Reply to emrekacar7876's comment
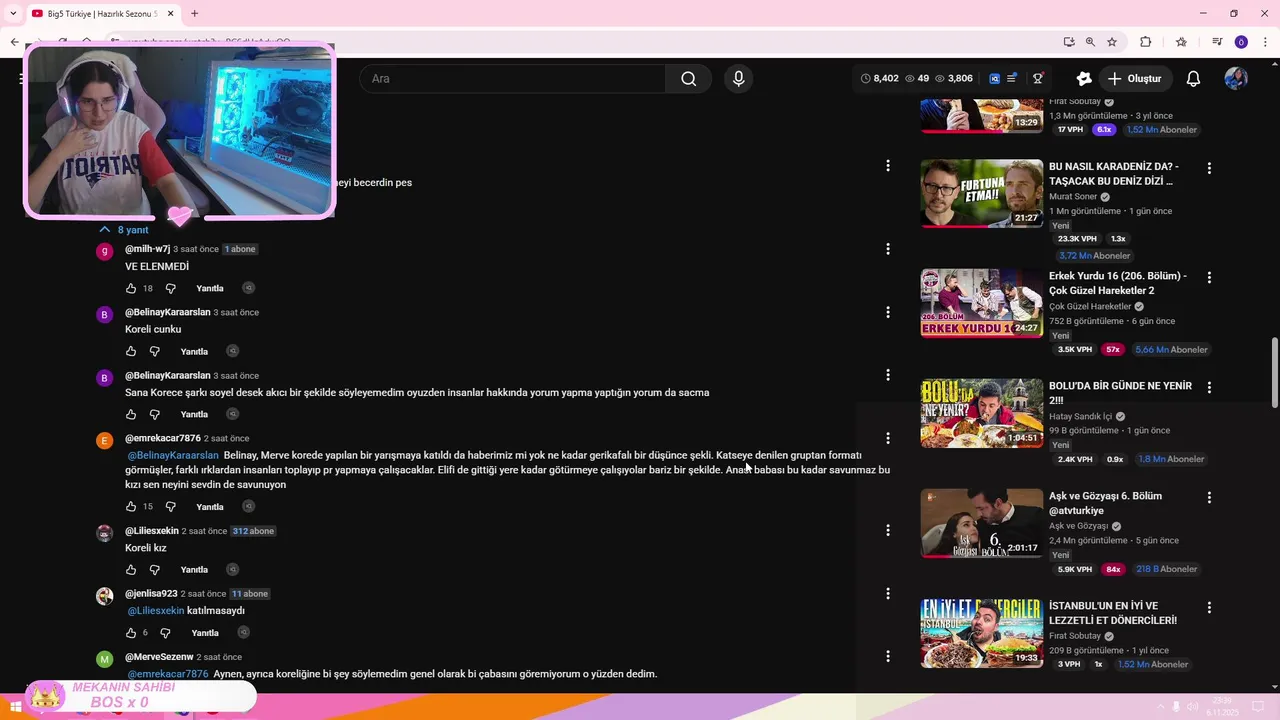 coord(210,506)
